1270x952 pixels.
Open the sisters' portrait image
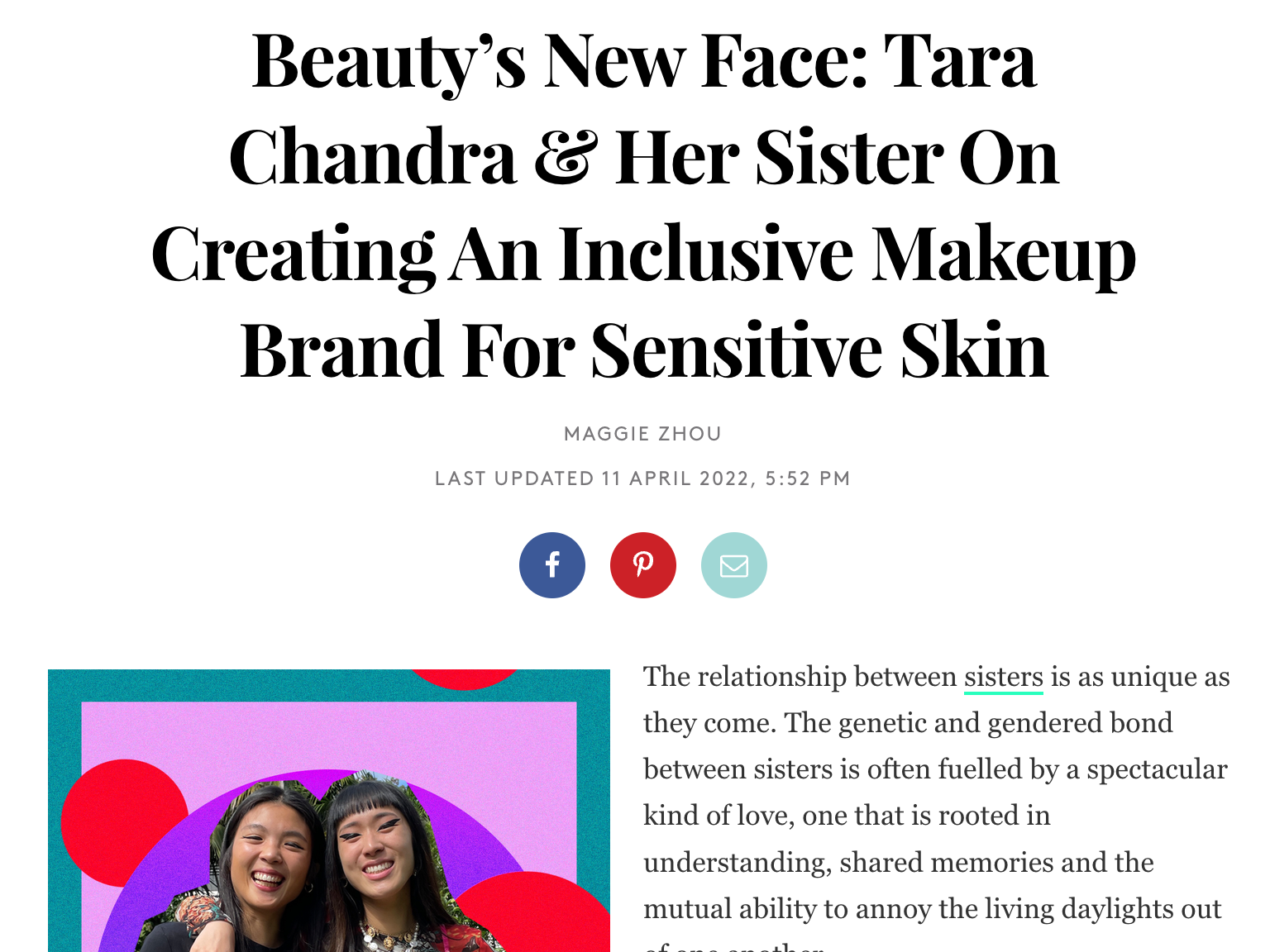[329, 811]
